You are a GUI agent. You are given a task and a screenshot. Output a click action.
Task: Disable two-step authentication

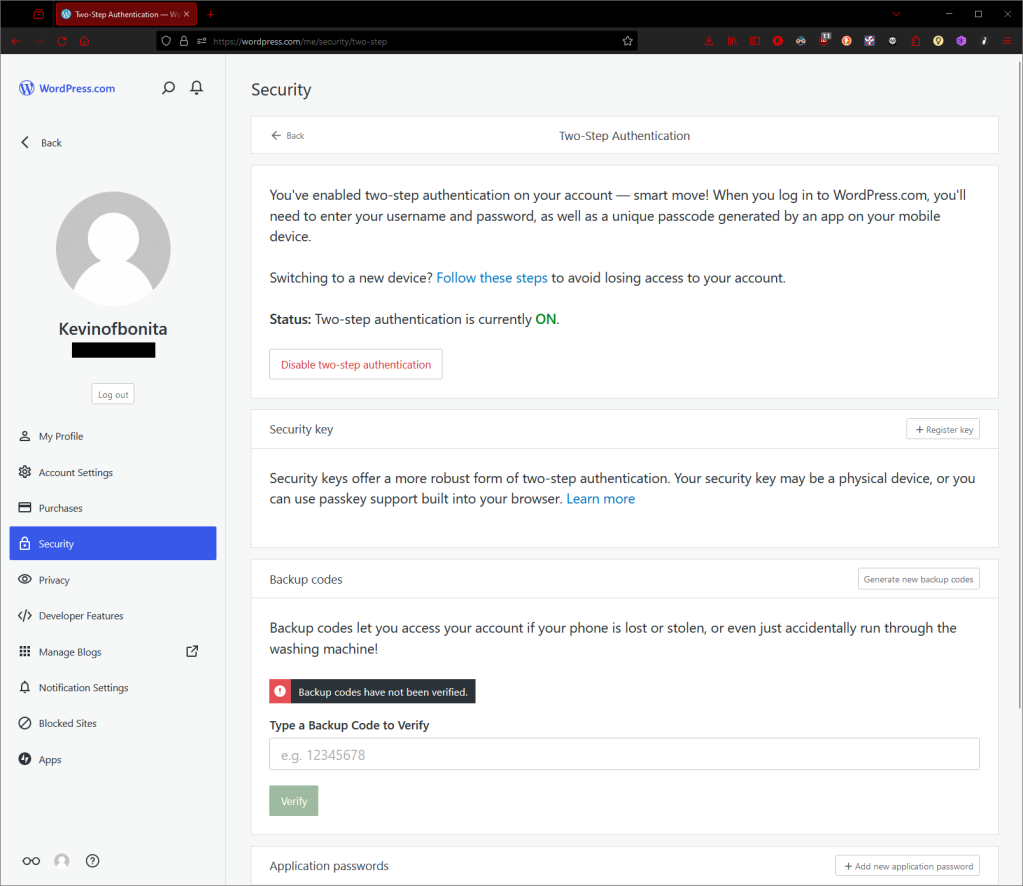click(x=355, y=365)
